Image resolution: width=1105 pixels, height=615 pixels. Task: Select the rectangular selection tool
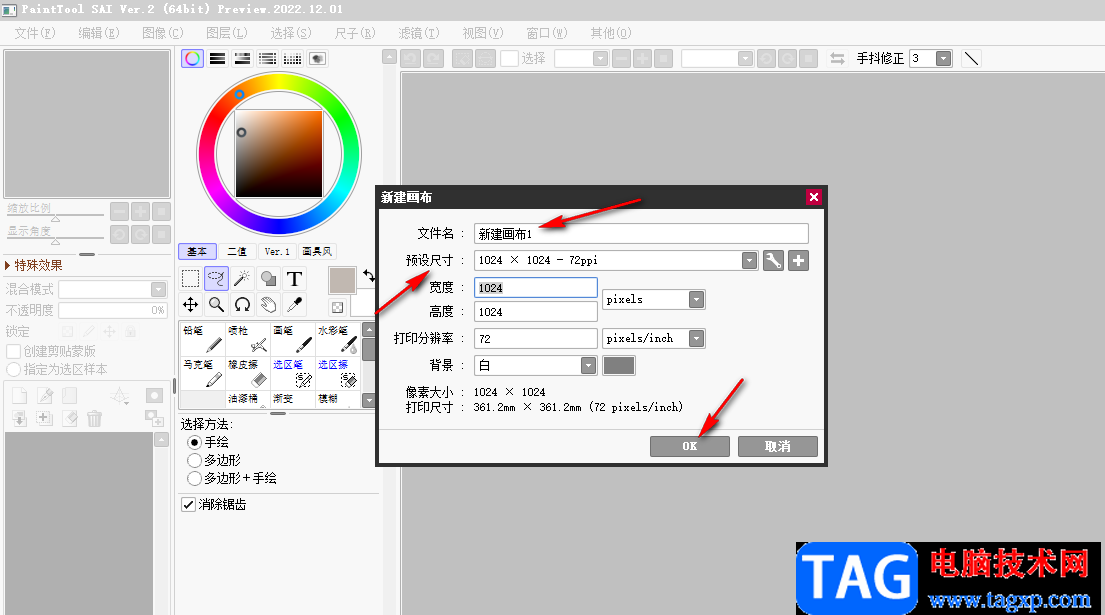click(x=190, y=279)
